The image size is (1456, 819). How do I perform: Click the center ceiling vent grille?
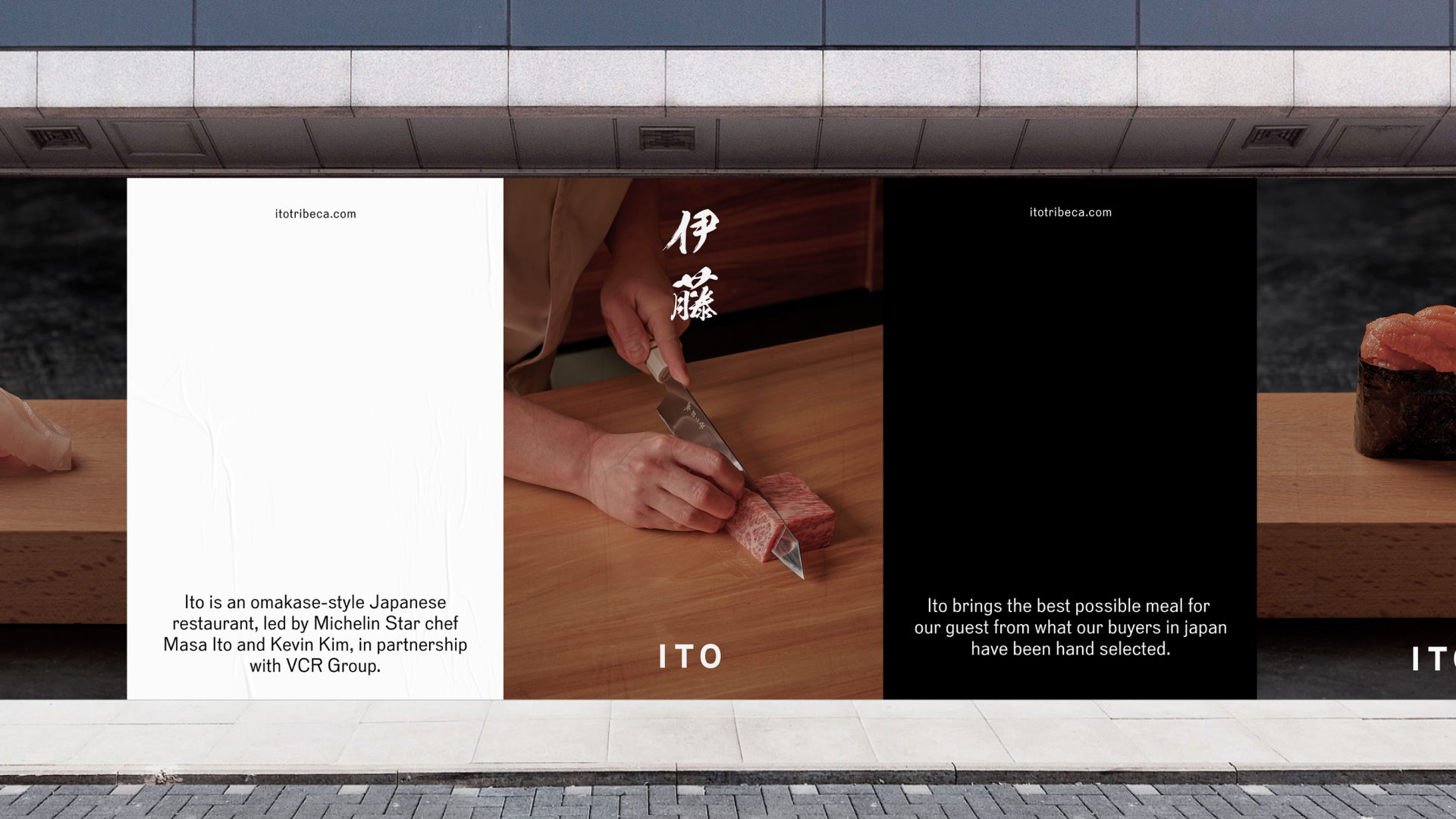[667, 139]
